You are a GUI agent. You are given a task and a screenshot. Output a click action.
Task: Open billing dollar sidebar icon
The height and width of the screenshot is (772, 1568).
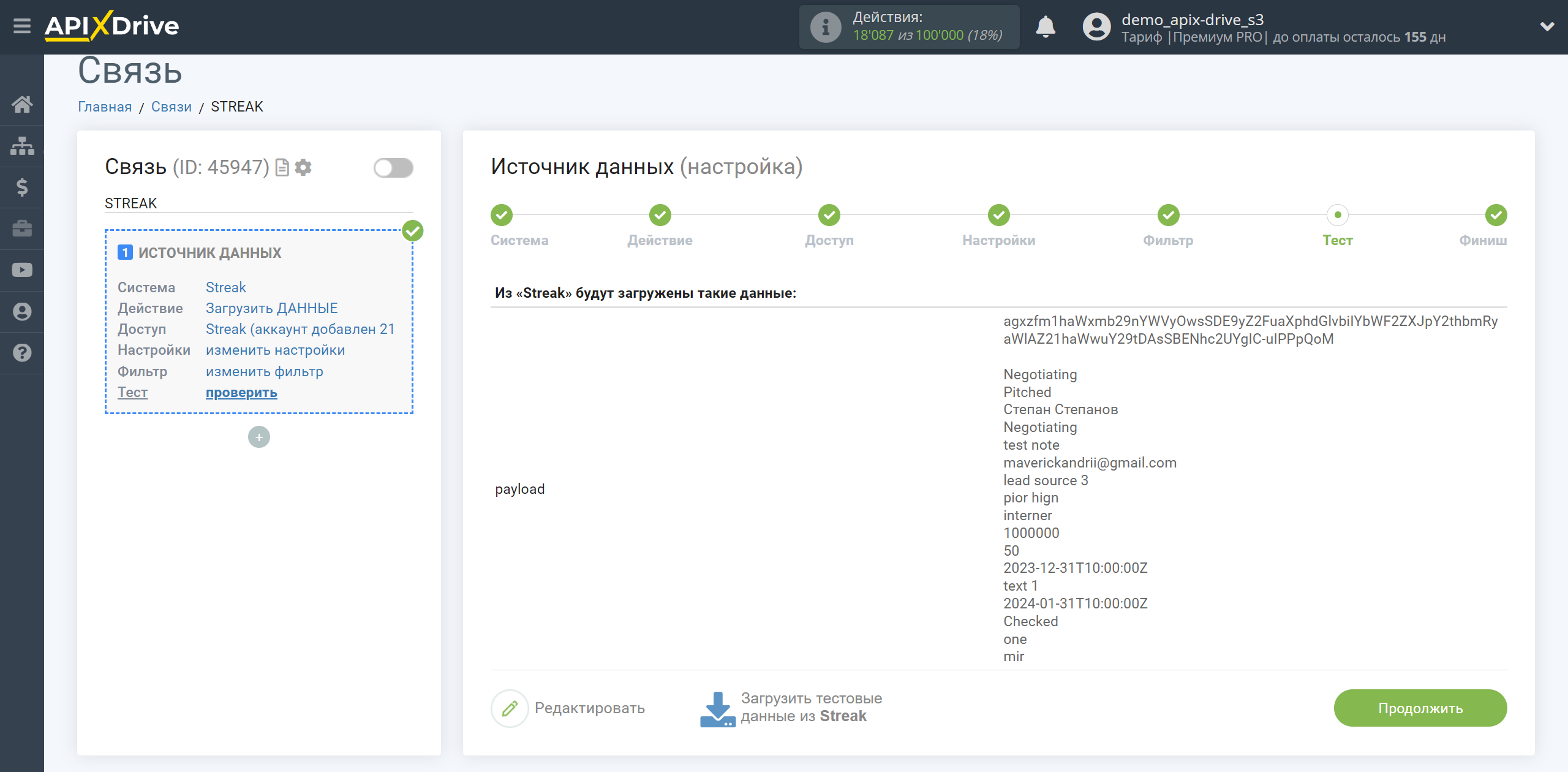click(22, 187)
